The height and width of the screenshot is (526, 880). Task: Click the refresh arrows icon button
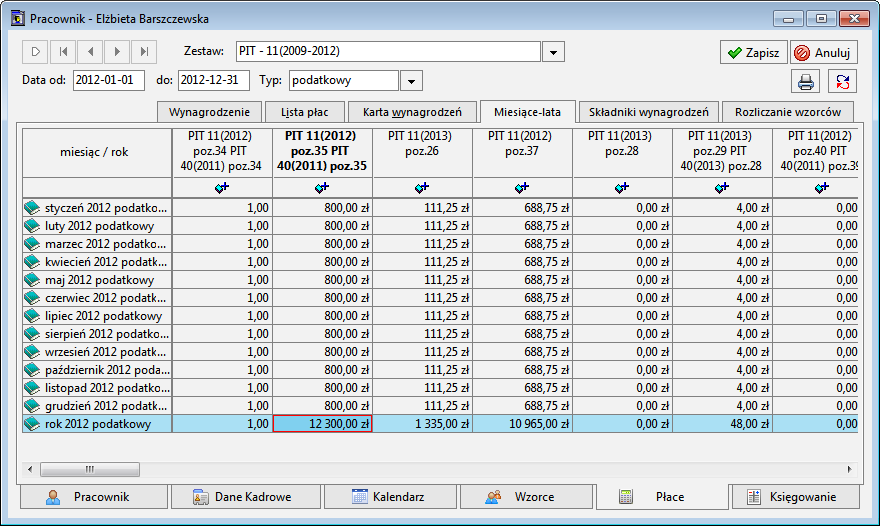(x=842, y=82)
